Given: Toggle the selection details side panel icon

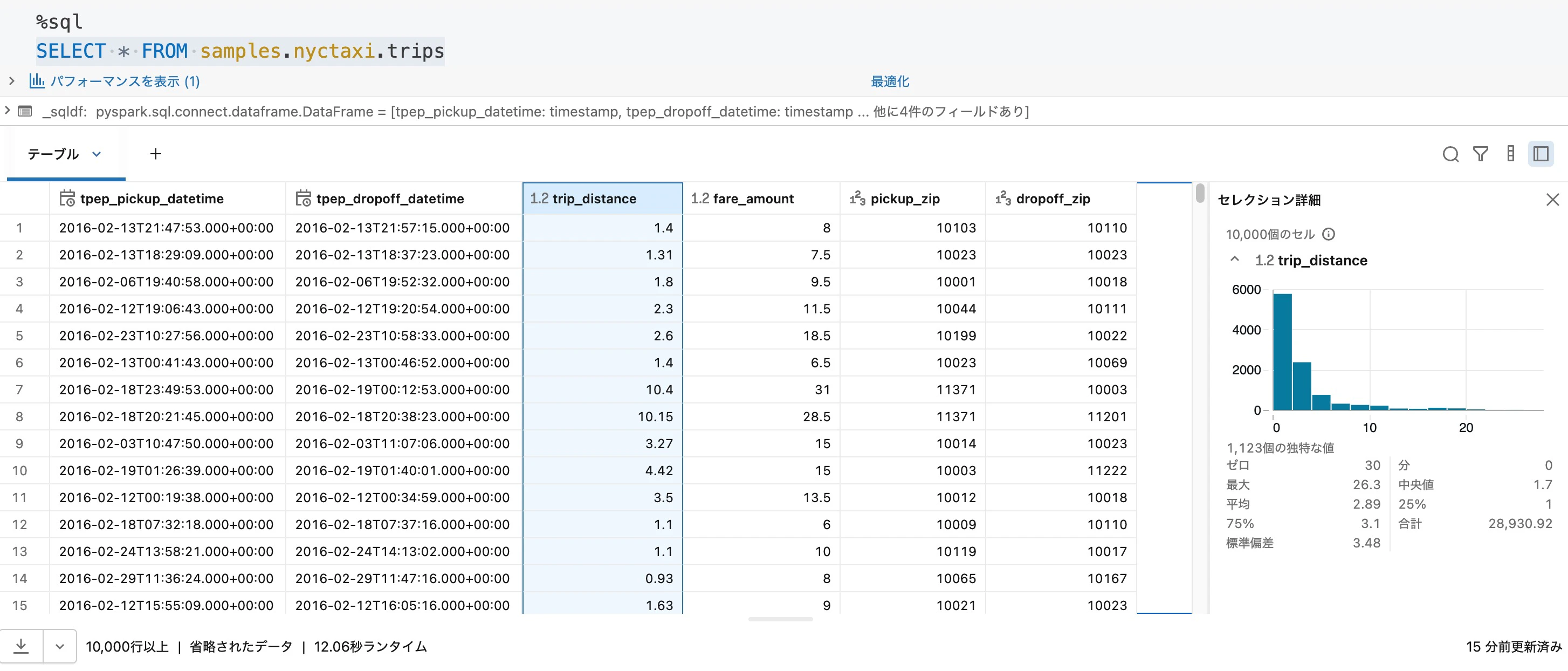Looking at the screenshot, I should tap(1541, 154).
